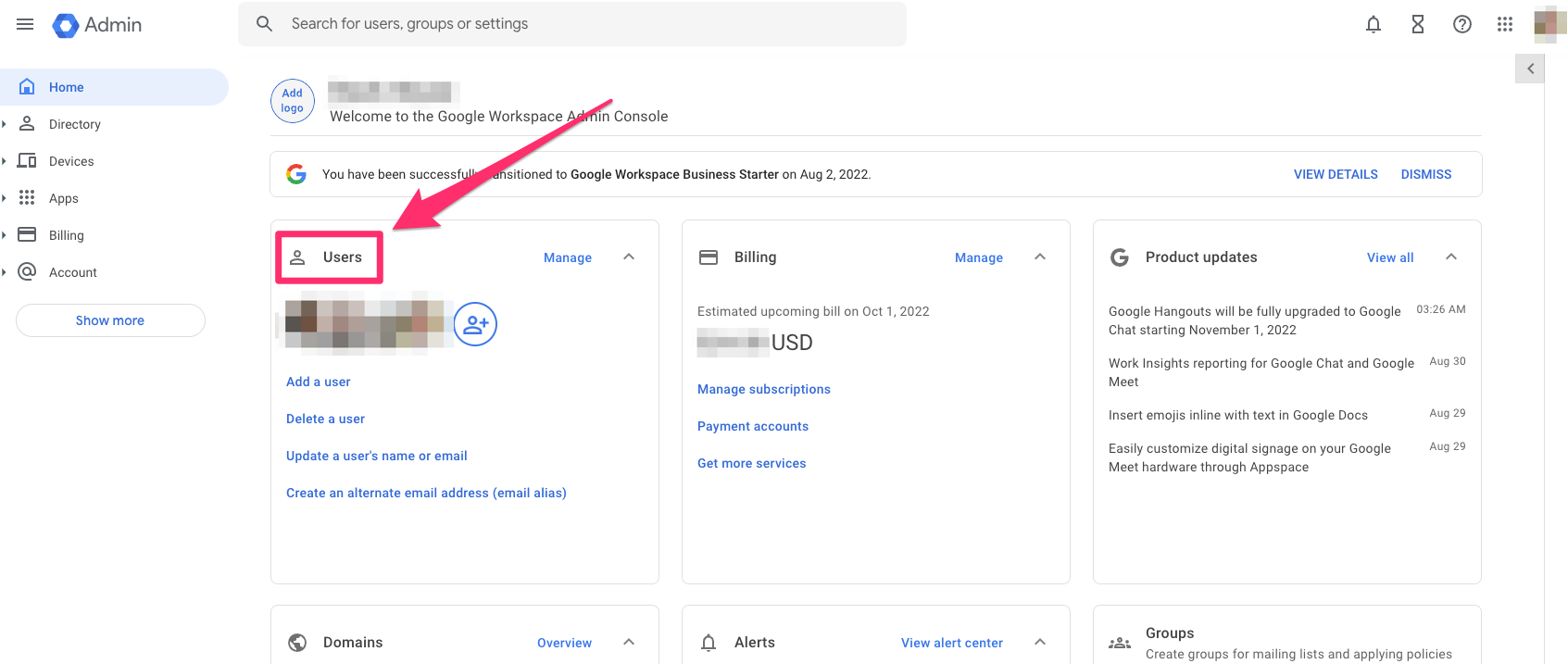Click Manage on the Billing card
The height and width of the screenshot is (664, 1568).
(x=979, y=257)
